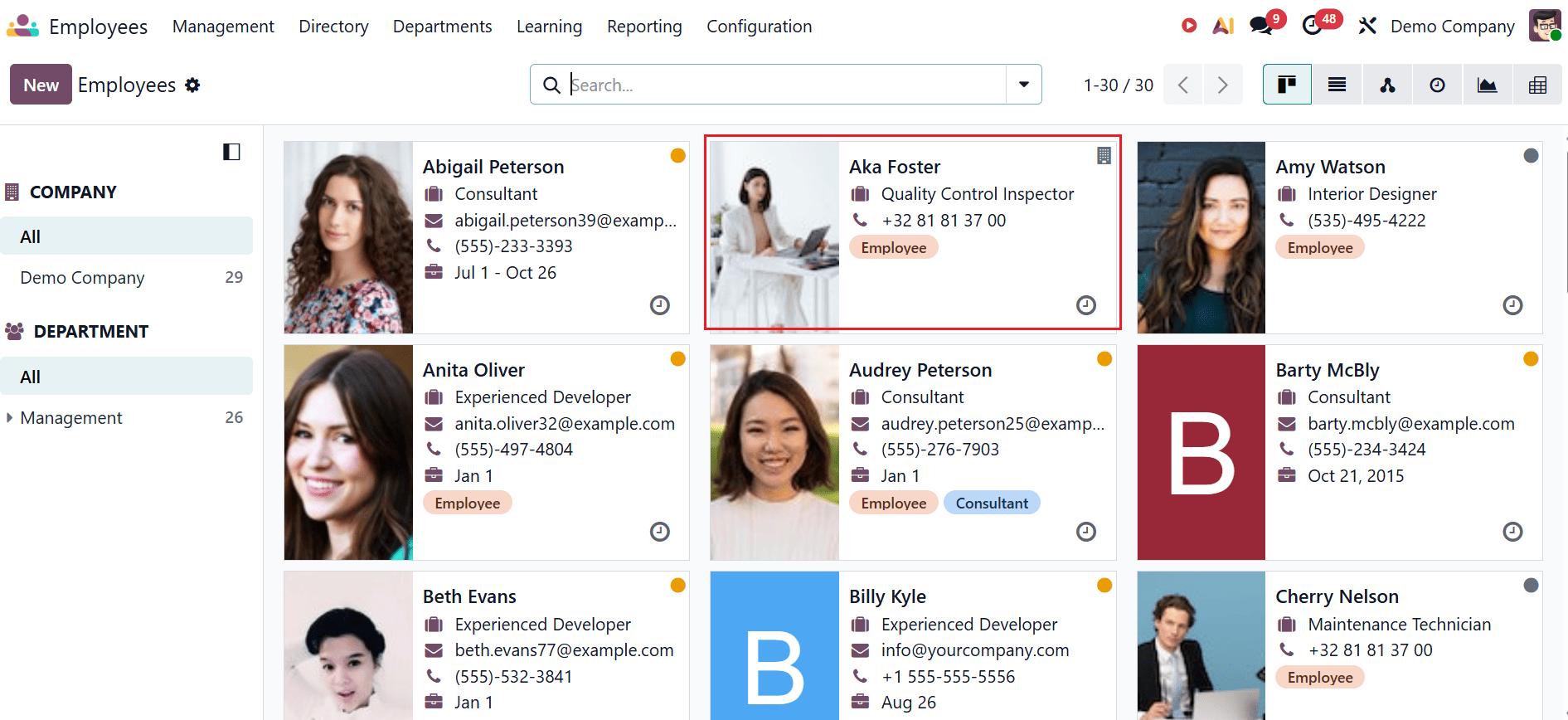The height and width of the screenshot is (720, 1568).
Task: Click the Employee tag on Cherry Nelson's card
Action: (1320, 677)
